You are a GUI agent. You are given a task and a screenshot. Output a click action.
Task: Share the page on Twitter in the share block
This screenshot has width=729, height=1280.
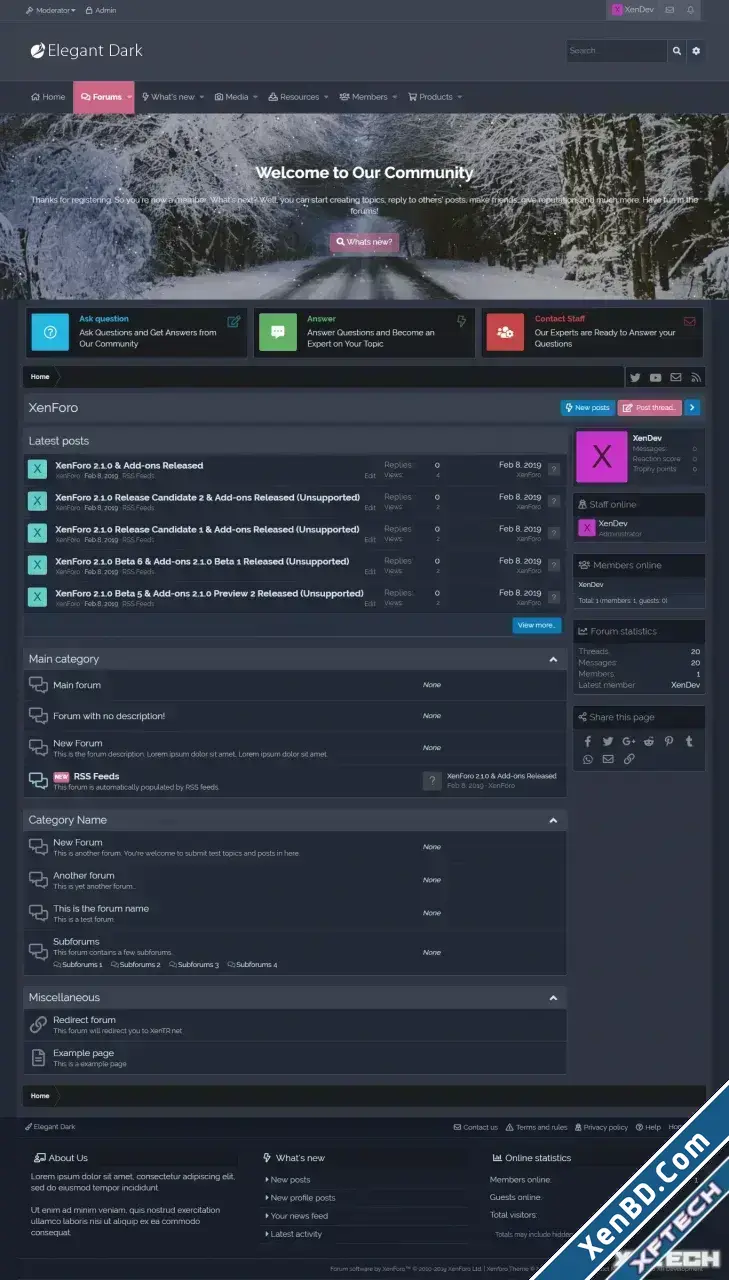608,741
